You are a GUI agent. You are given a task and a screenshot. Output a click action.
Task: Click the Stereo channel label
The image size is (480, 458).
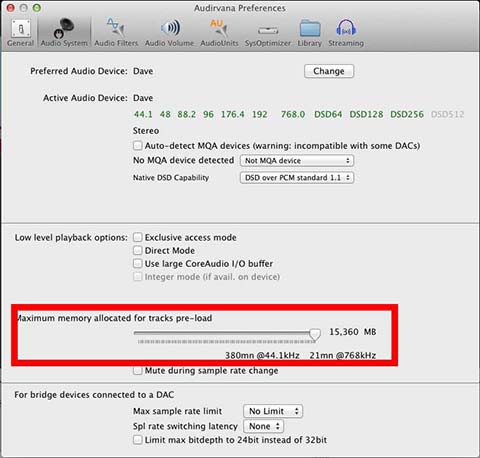pyautogui.click(x=146, y=131)
